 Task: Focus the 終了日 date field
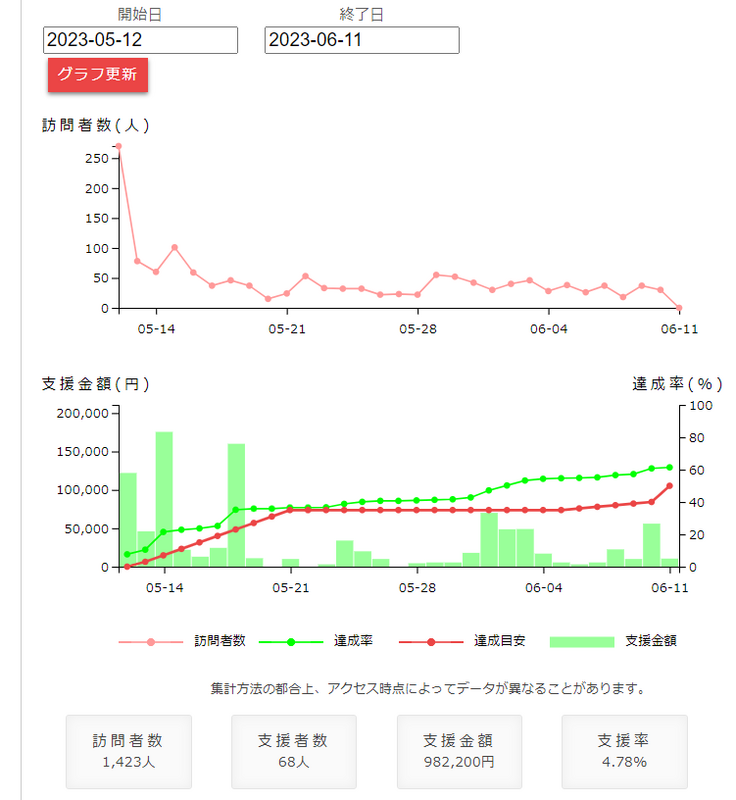tap(362, 40)
